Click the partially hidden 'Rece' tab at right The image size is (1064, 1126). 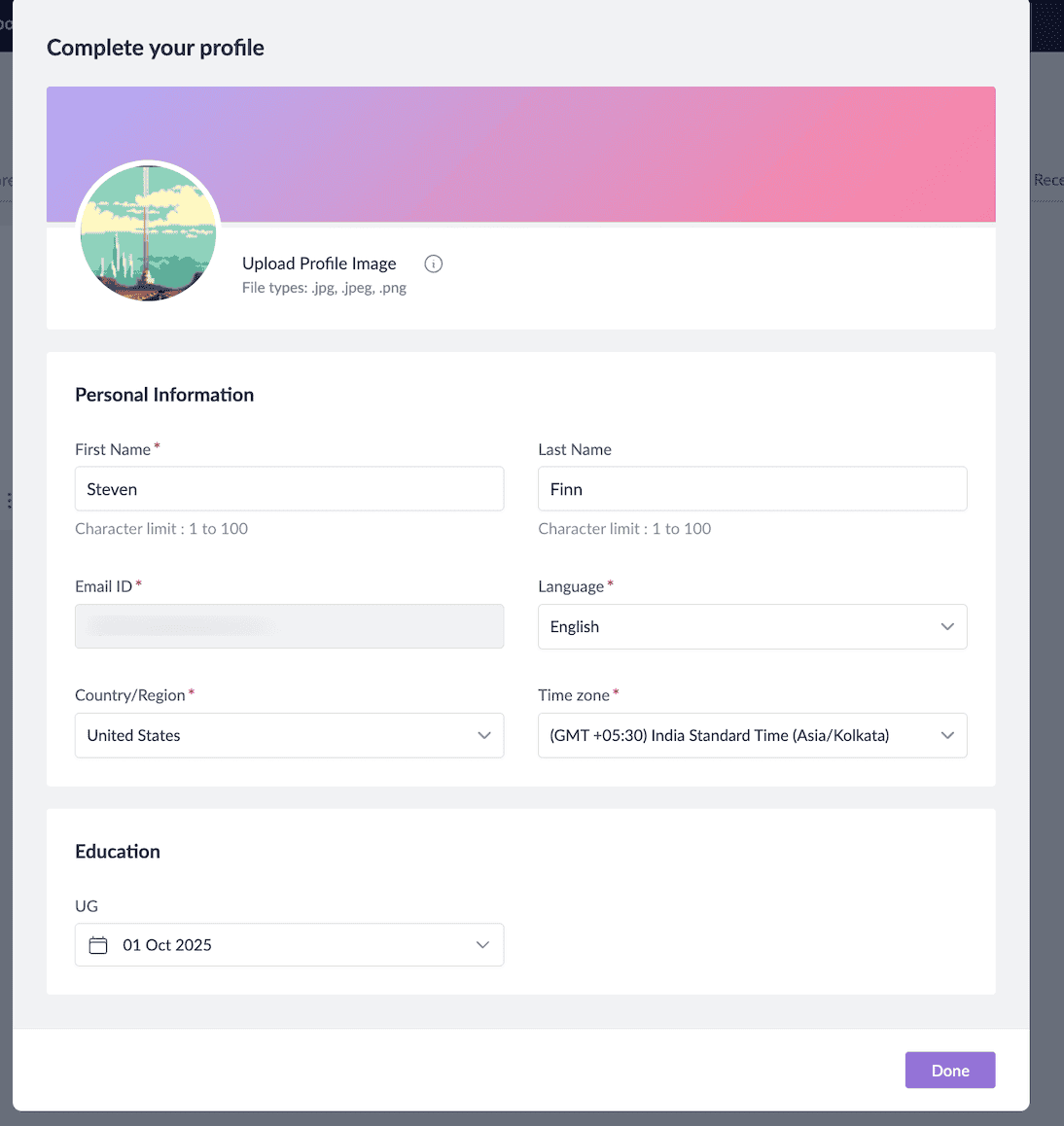[1047, 180]
